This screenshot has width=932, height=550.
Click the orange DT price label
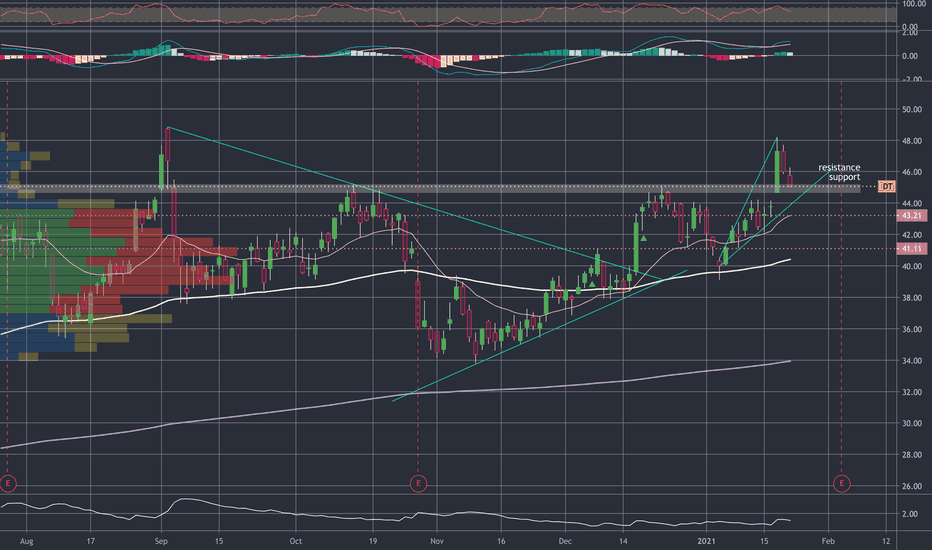(886, 187)
